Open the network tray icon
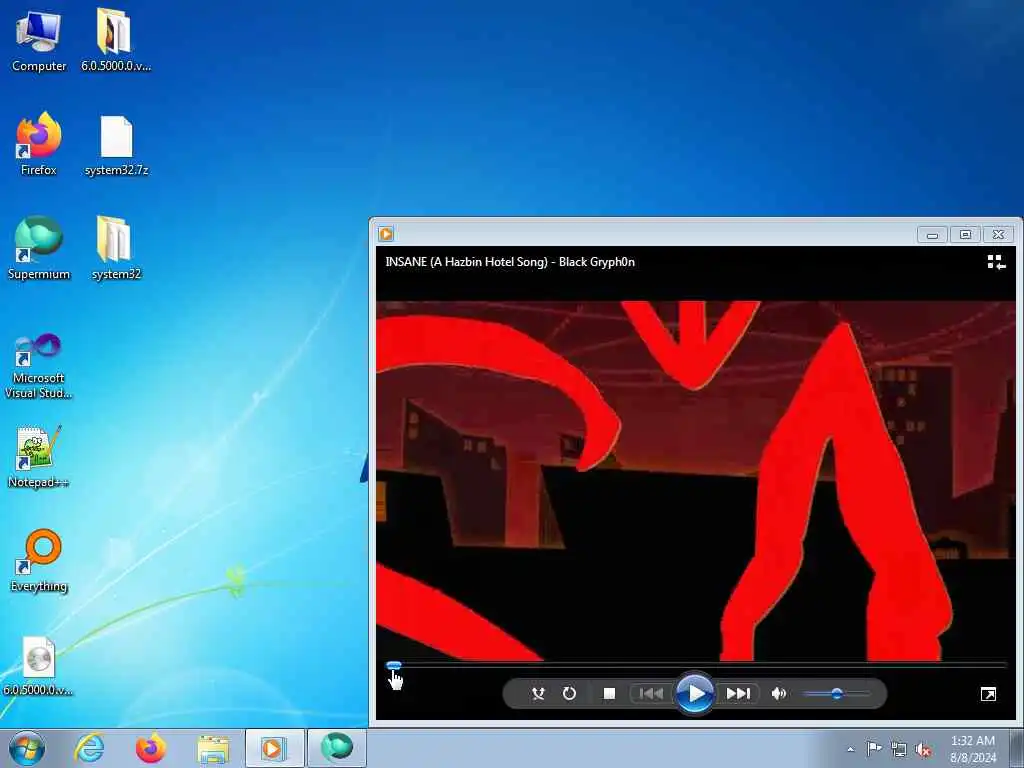This screenshot has width=1024, height=768. pos(899,749)
